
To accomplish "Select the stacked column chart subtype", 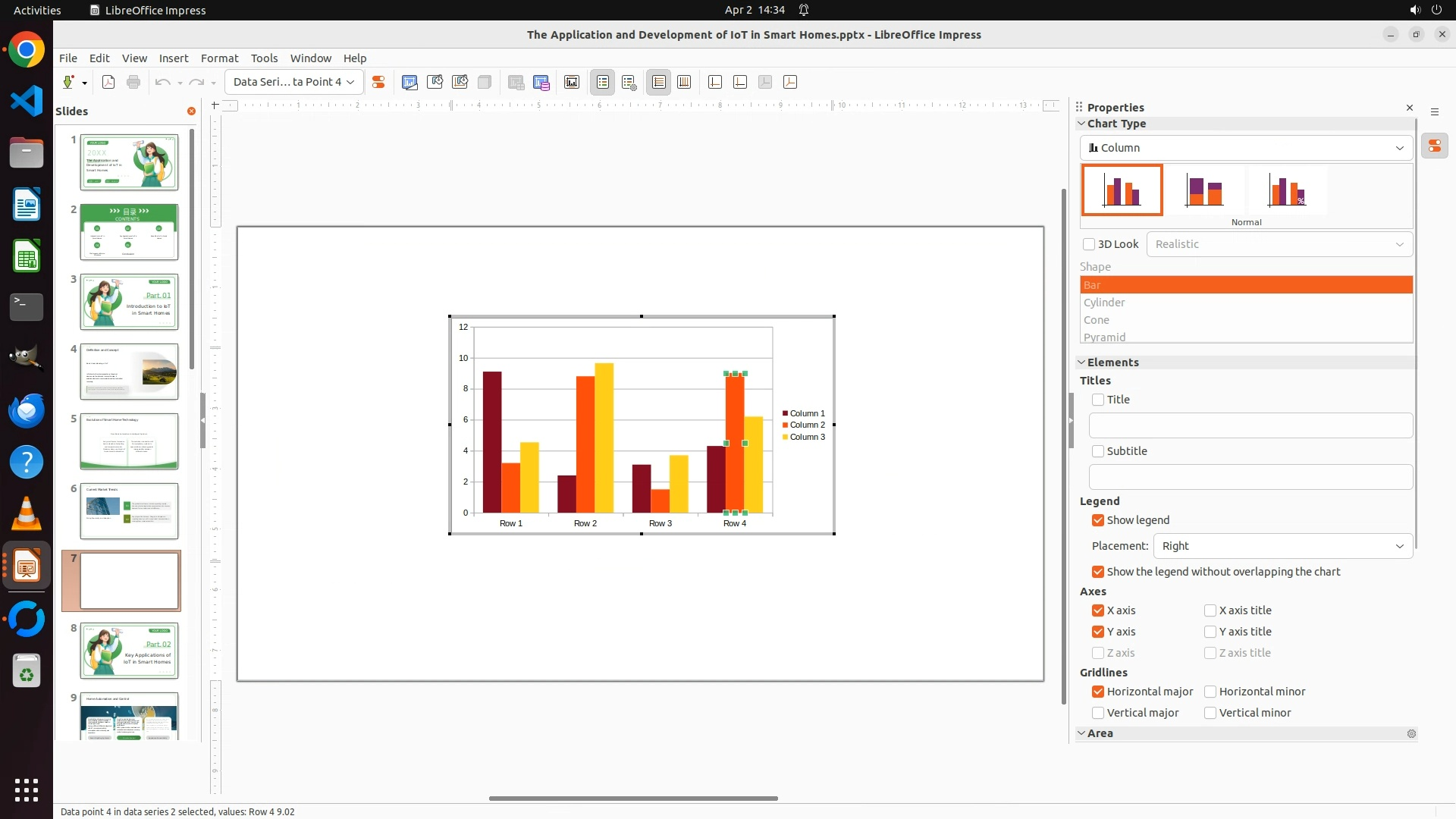I will pos(1204,190).
